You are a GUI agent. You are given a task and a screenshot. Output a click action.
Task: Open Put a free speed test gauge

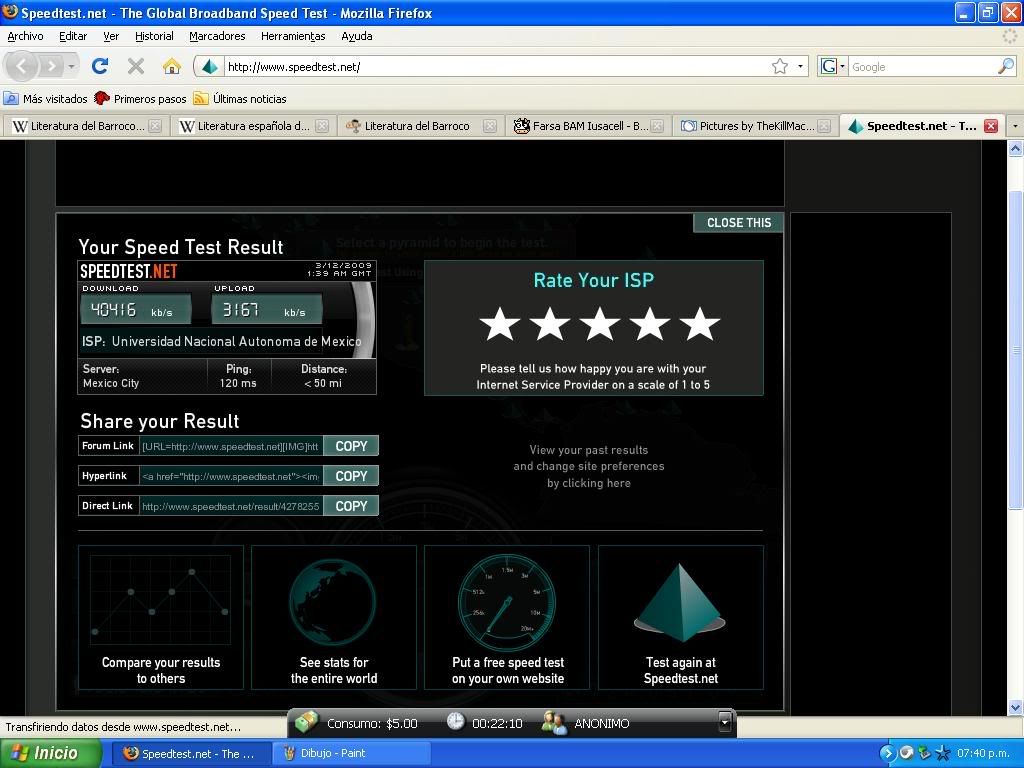coord(507,617)
